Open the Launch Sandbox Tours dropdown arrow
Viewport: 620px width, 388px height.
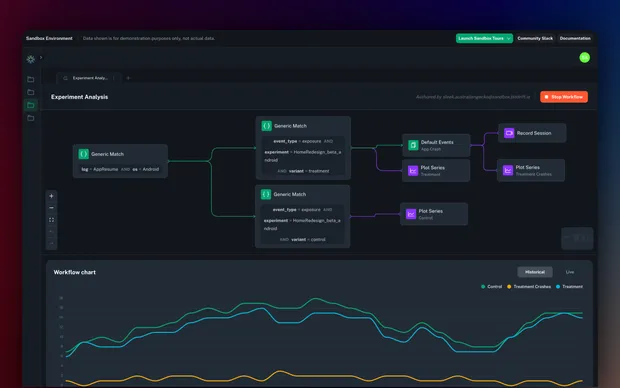coord(508,38)
